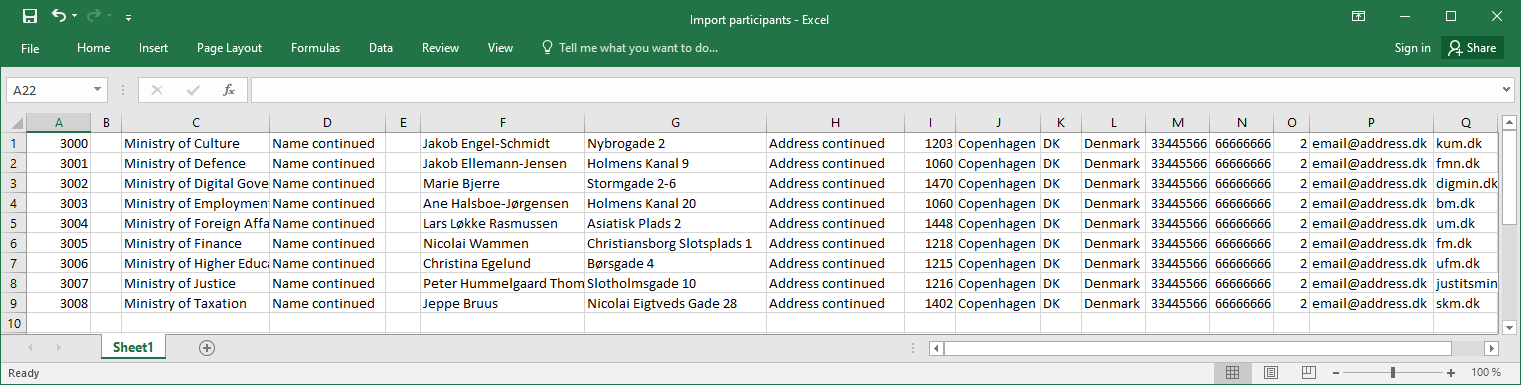Screen dimensions: 1521x385
Task: Click cell Nicolai Eigtveds Gade 28
Action: pos(675,303)
